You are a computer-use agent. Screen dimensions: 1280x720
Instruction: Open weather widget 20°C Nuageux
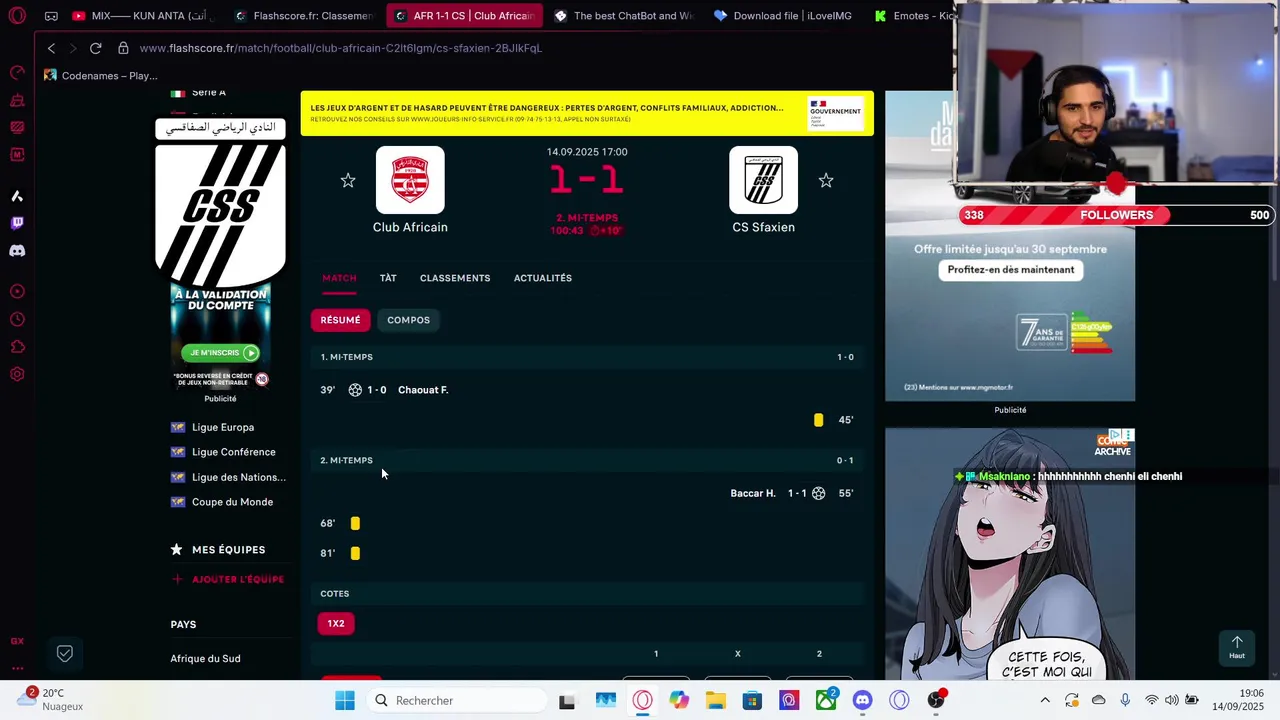50,699
